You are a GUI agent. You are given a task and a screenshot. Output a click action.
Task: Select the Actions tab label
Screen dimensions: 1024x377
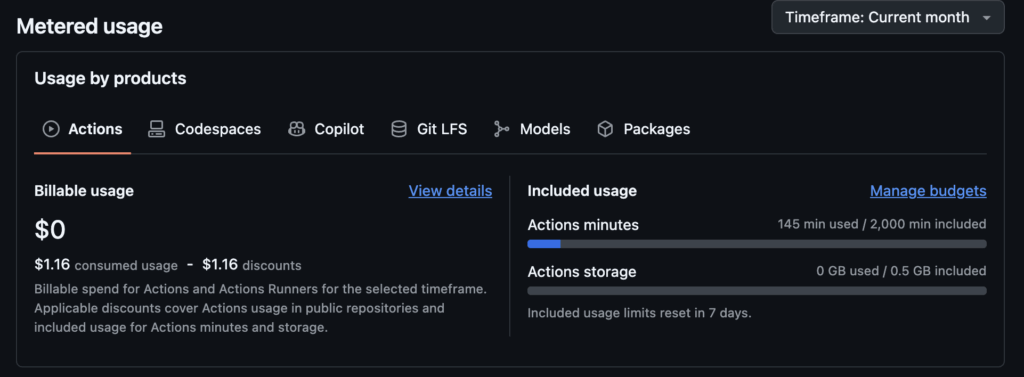coord(95,129)
